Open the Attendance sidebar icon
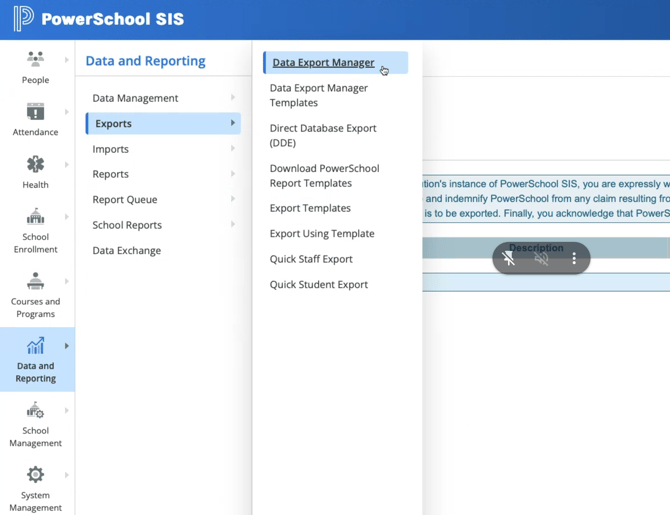This screenshot has width=670, height=515. (35, 111)
